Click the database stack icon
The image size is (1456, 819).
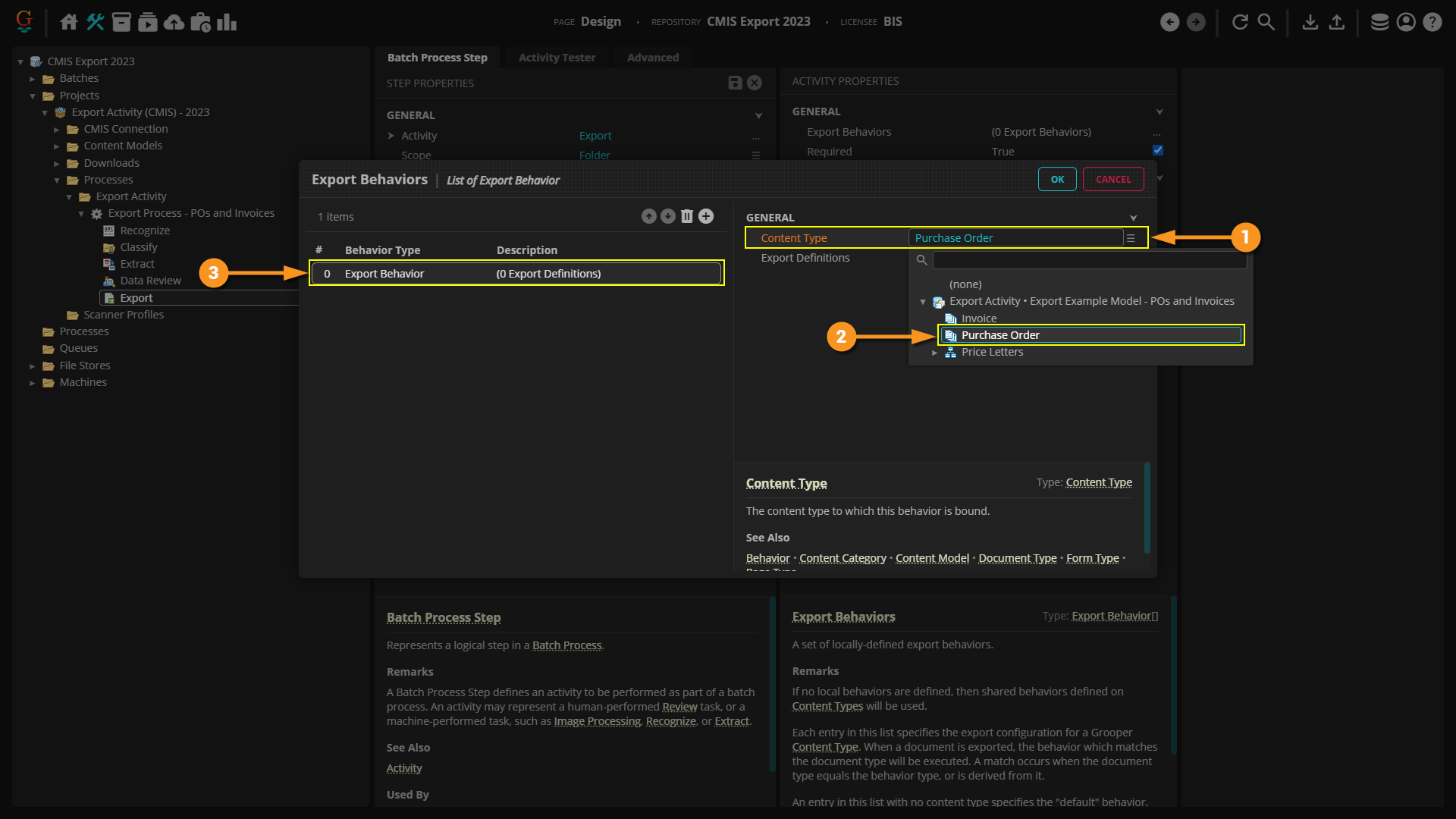1379,22
